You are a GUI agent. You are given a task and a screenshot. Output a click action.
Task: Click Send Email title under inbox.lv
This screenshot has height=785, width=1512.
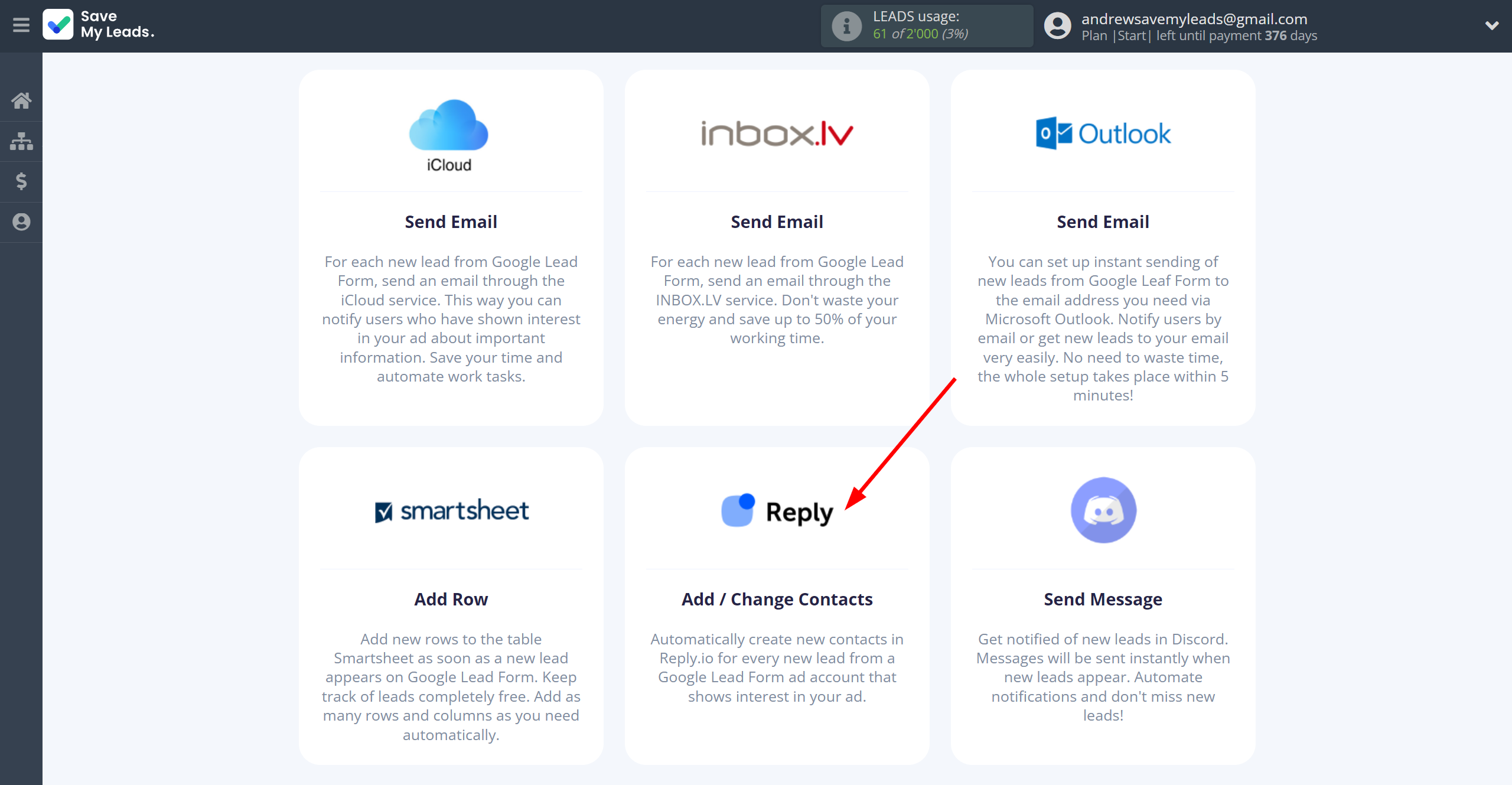[777, 222]
